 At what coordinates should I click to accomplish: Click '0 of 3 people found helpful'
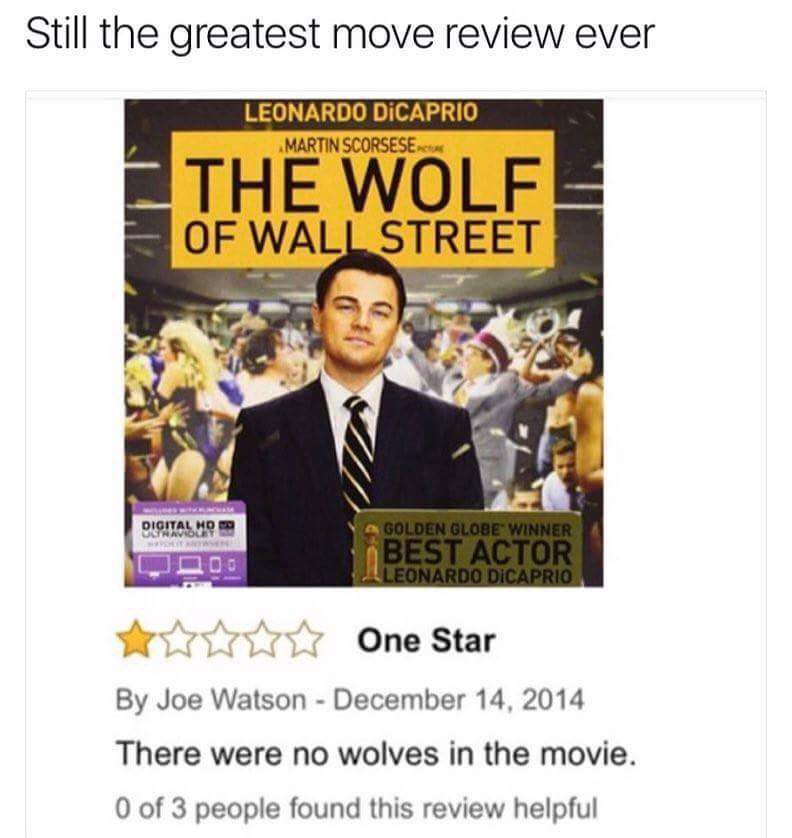[x=356, y=808]
